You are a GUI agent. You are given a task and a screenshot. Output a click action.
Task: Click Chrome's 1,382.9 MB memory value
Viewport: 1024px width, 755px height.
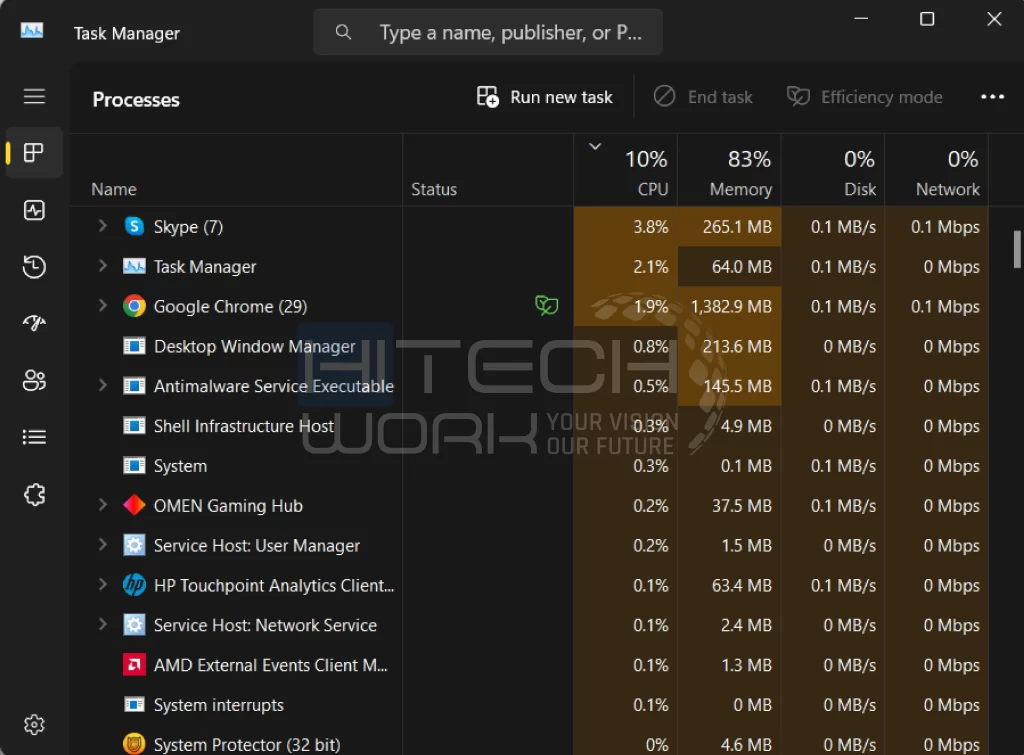click(x=731, y=306)
